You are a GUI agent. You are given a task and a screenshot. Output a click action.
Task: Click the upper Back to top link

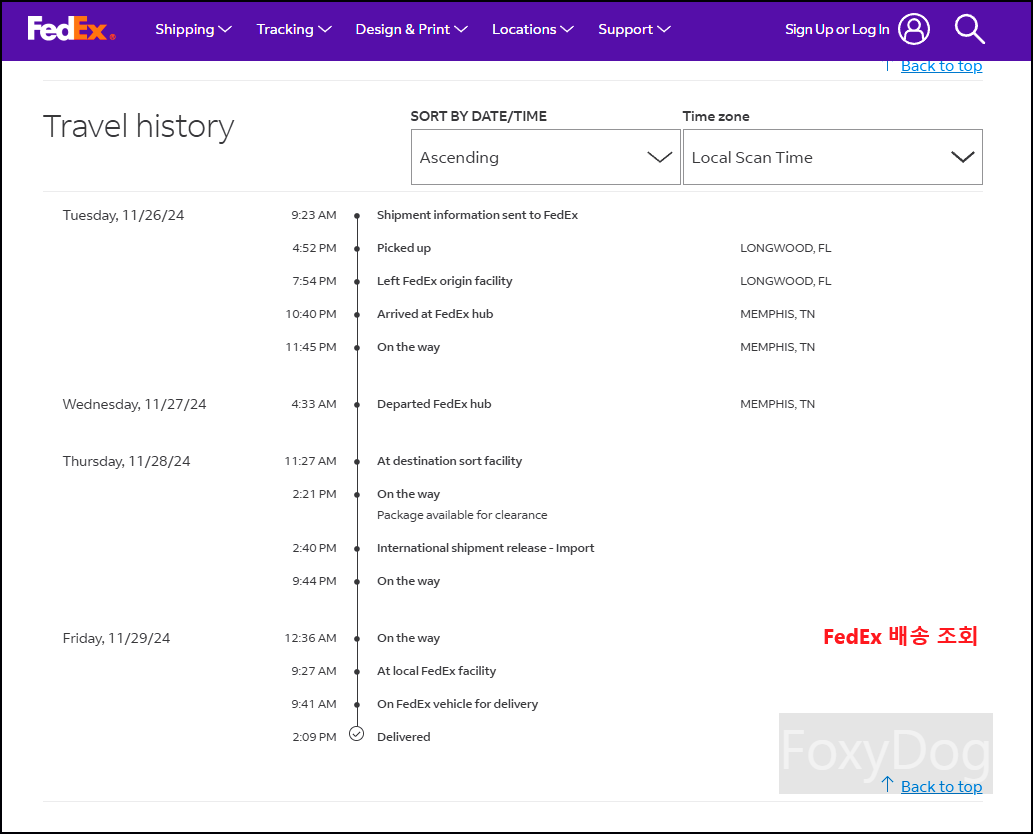pos(941,66)
